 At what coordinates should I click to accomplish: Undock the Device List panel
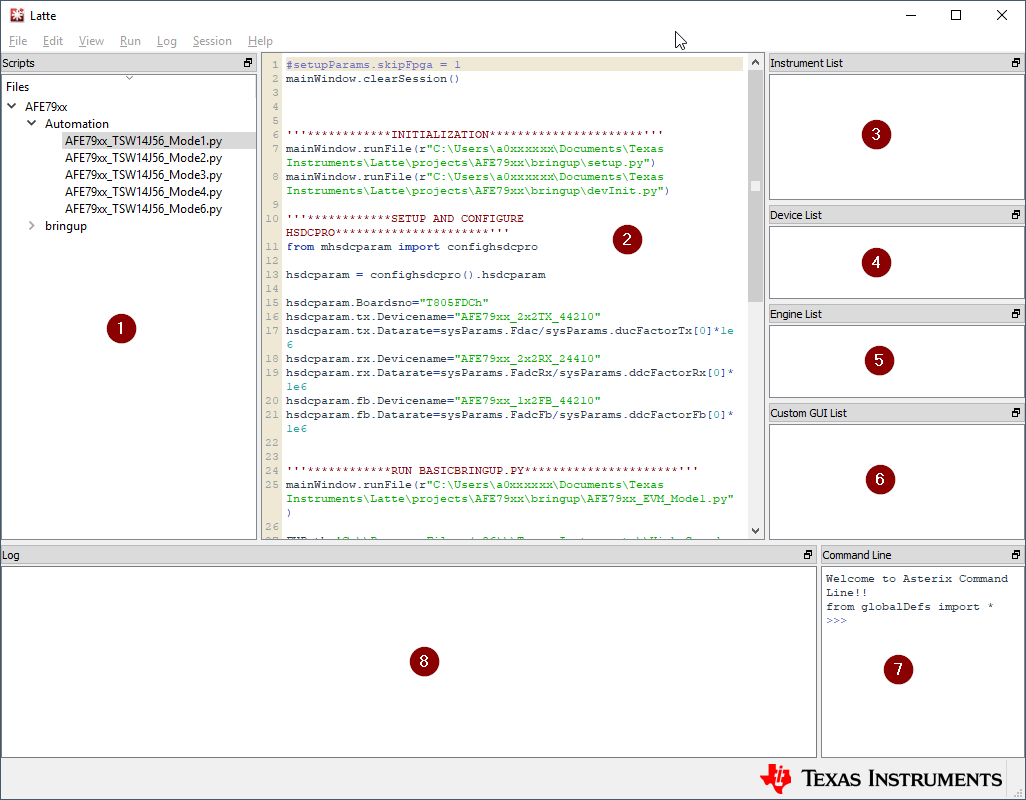pos(1015,214)
